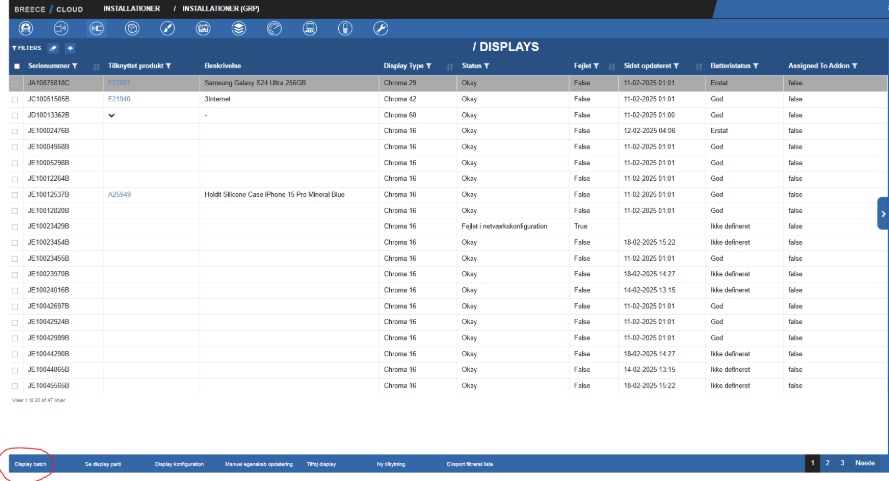
Task: Click the wrench settings icon in toolbar
Action: coord(380,28)
